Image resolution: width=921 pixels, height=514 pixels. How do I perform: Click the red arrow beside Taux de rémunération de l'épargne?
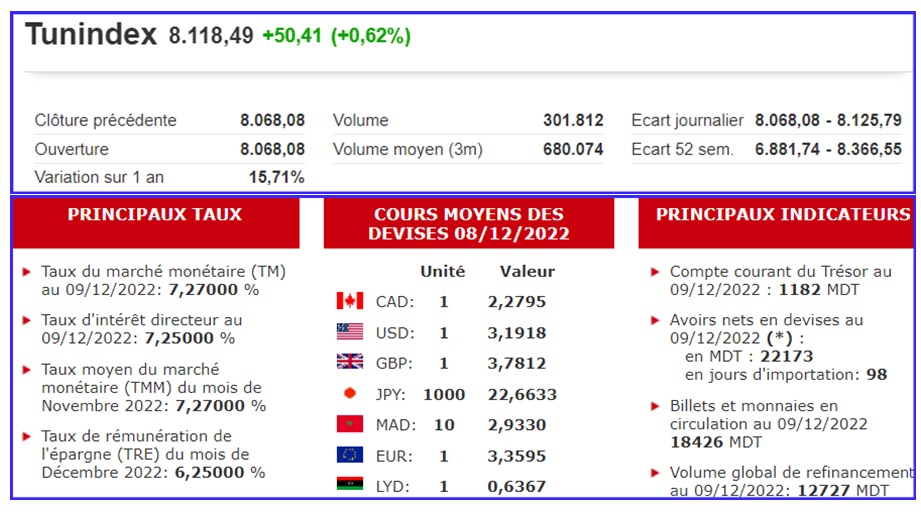tap(26, 436)
